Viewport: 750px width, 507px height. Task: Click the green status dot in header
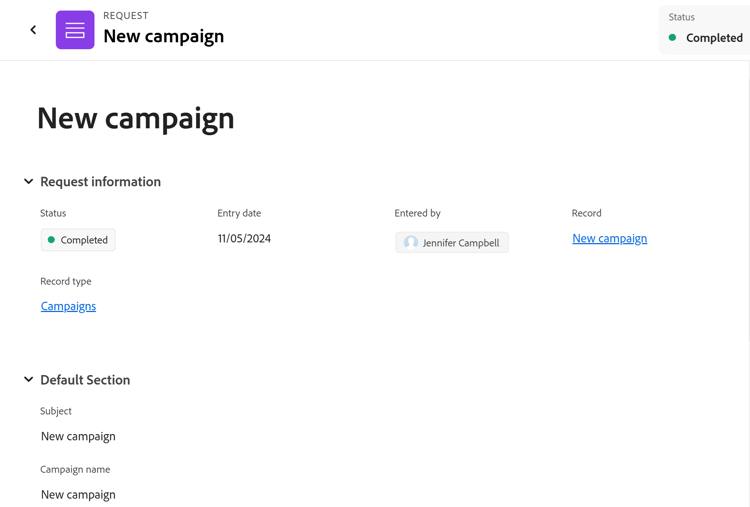pos(673,38)
